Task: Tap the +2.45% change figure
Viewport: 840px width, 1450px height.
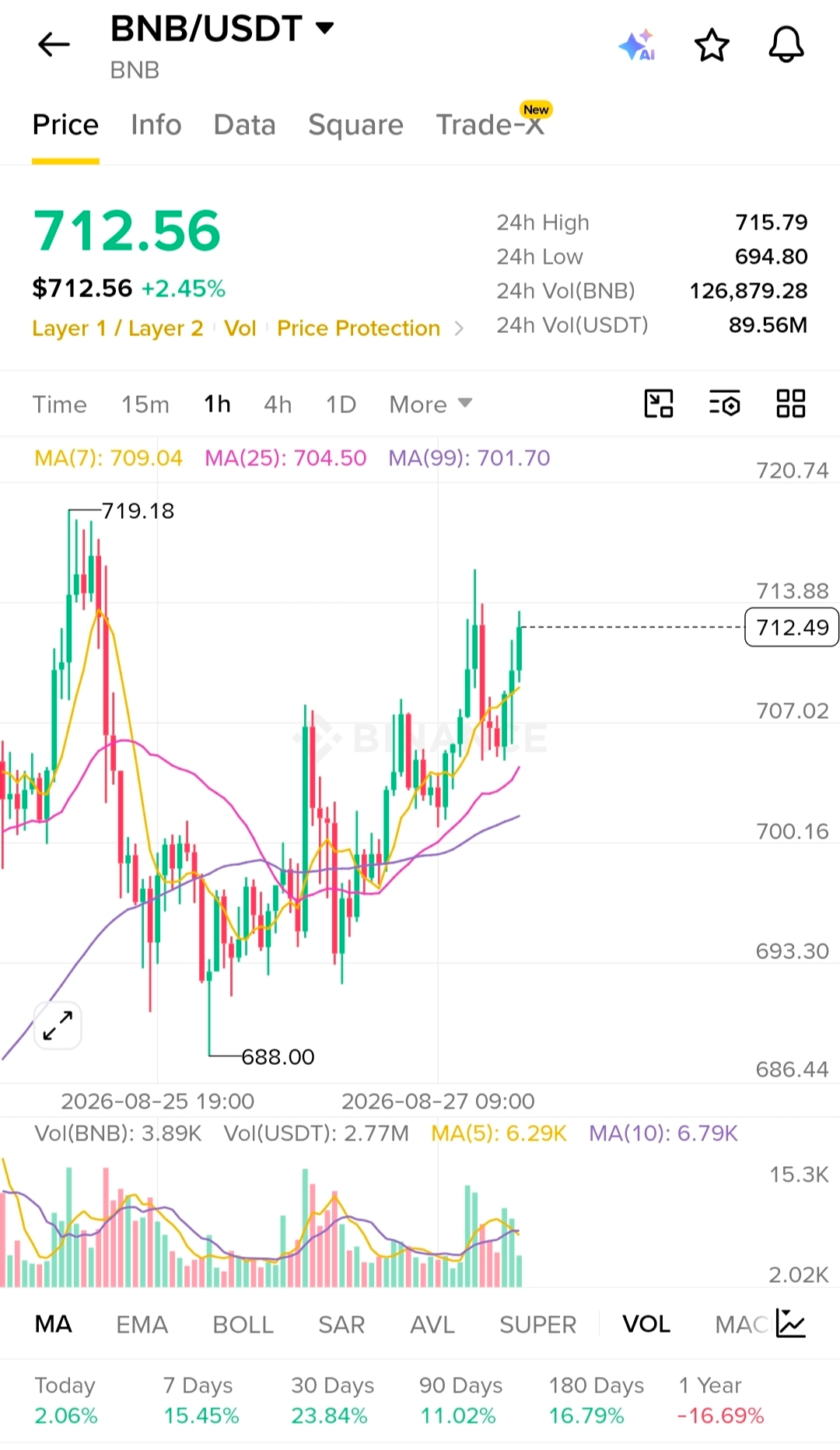Action: pyautogui.click(x=184, y=289)
